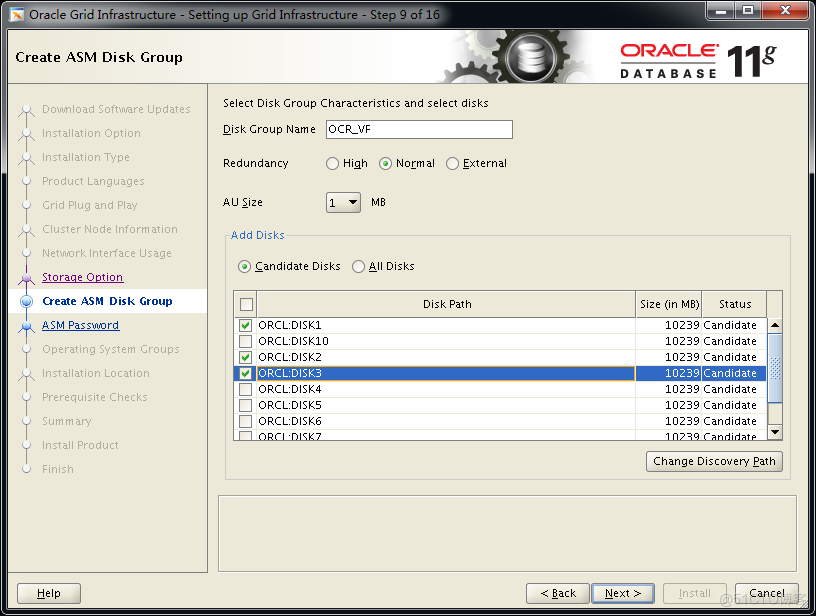
Task: Check ORCL:DISK6 checkbox
Action: tap(245, 421)
